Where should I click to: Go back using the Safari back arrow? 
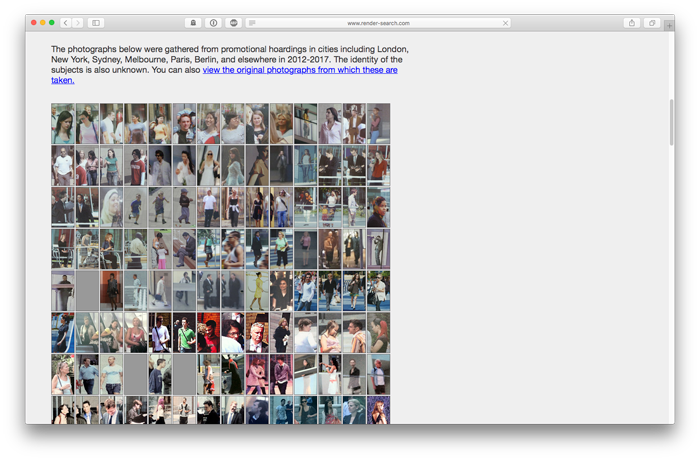(66, 23)
